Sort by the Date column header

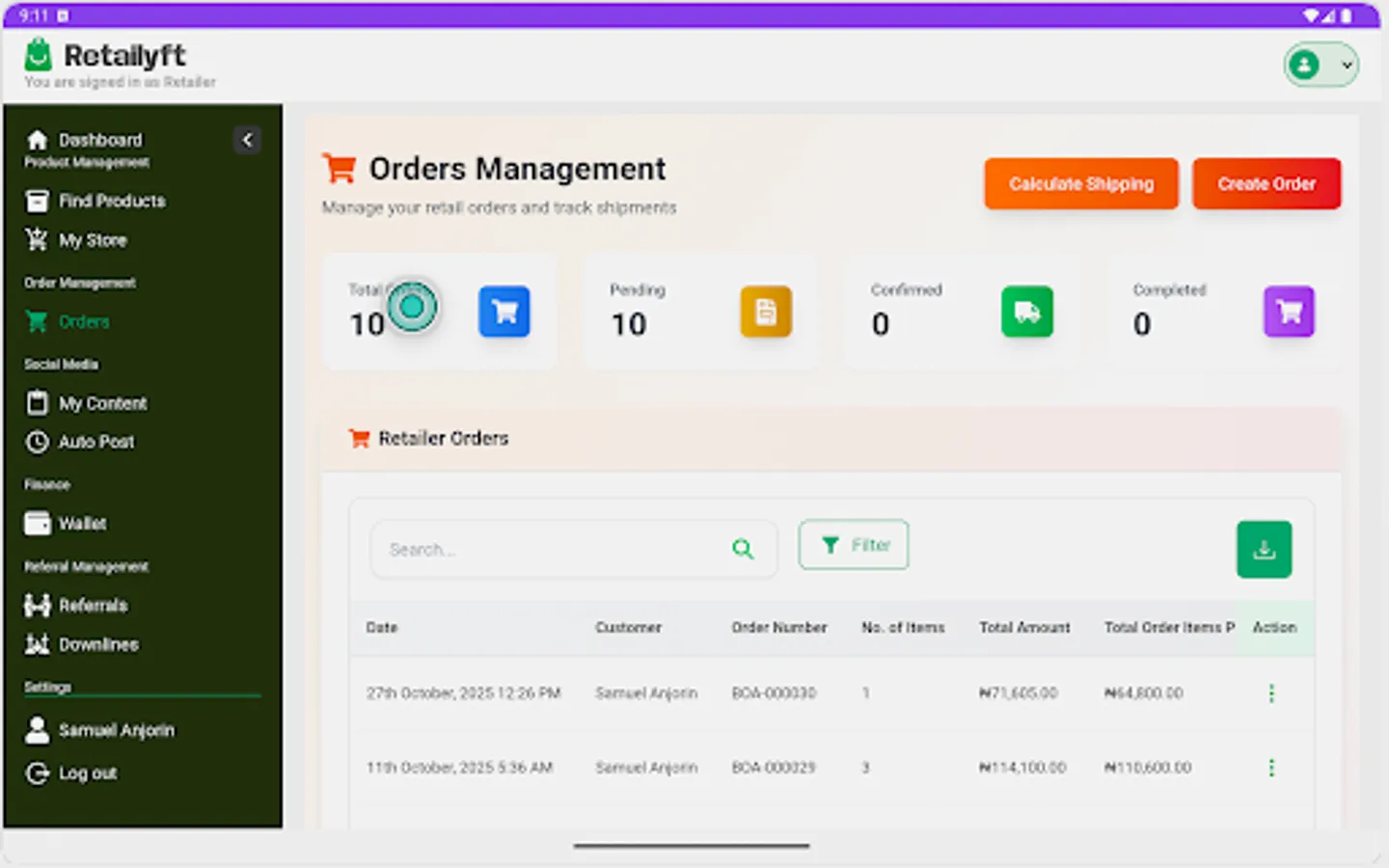pyautogui.click(x=382, y=628)
